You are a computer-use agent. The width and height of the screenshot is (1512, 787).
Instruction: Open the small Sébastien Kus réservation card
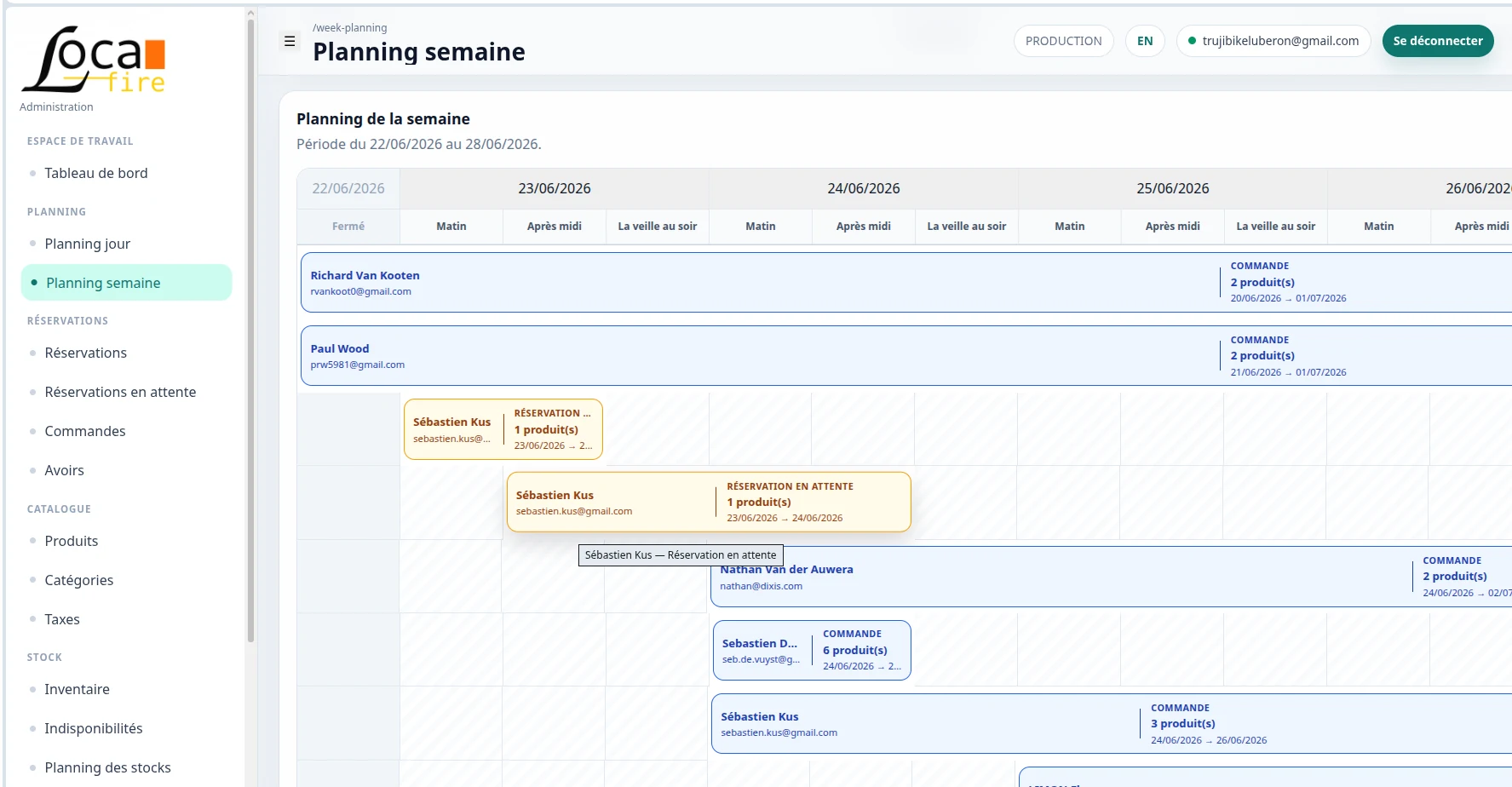pyautogui.click(x=503, y=429)
